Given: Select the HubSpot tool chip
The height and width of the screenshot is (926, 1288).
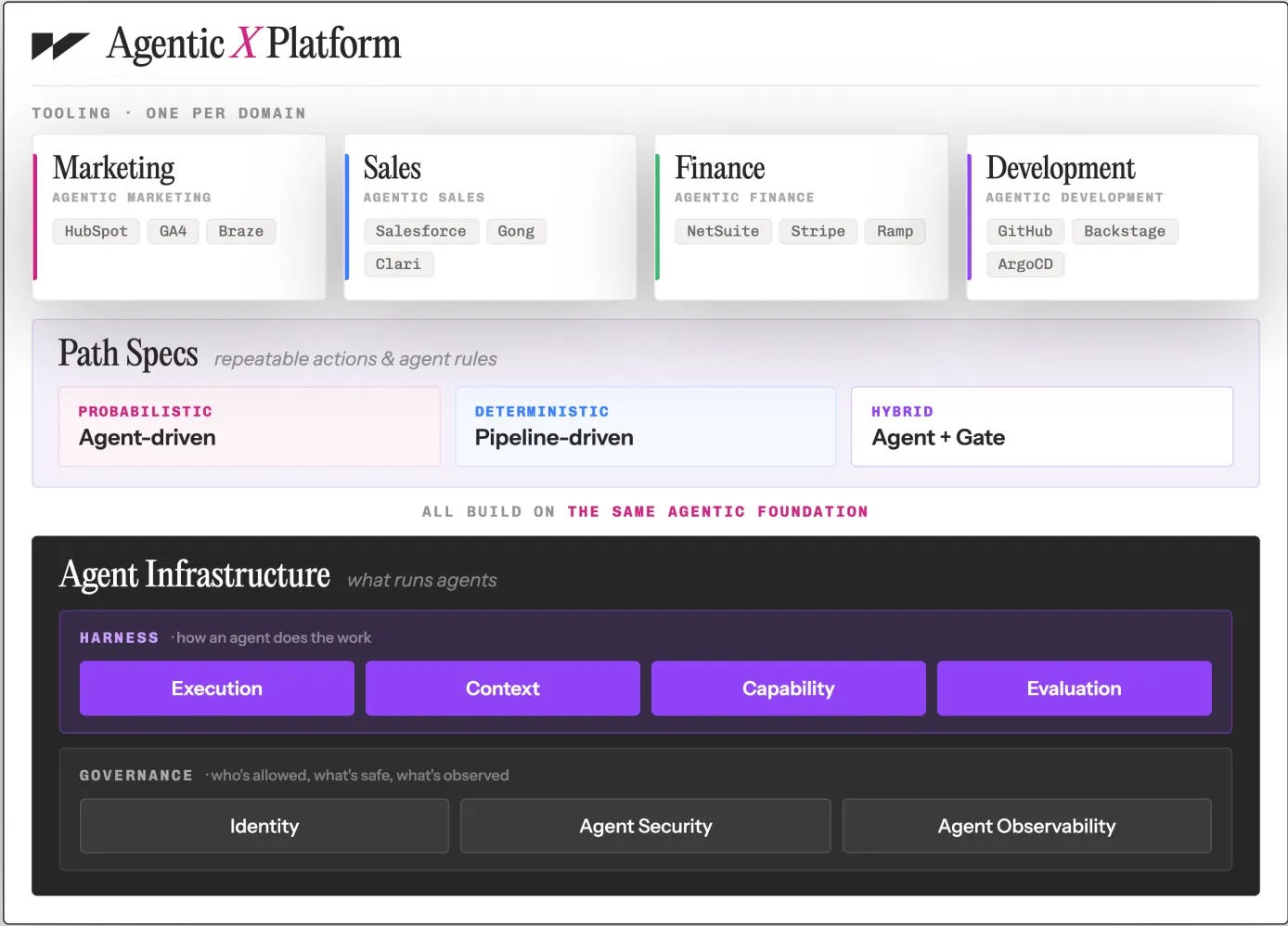Looking at the screenshot, I should [x=97, y=231].
